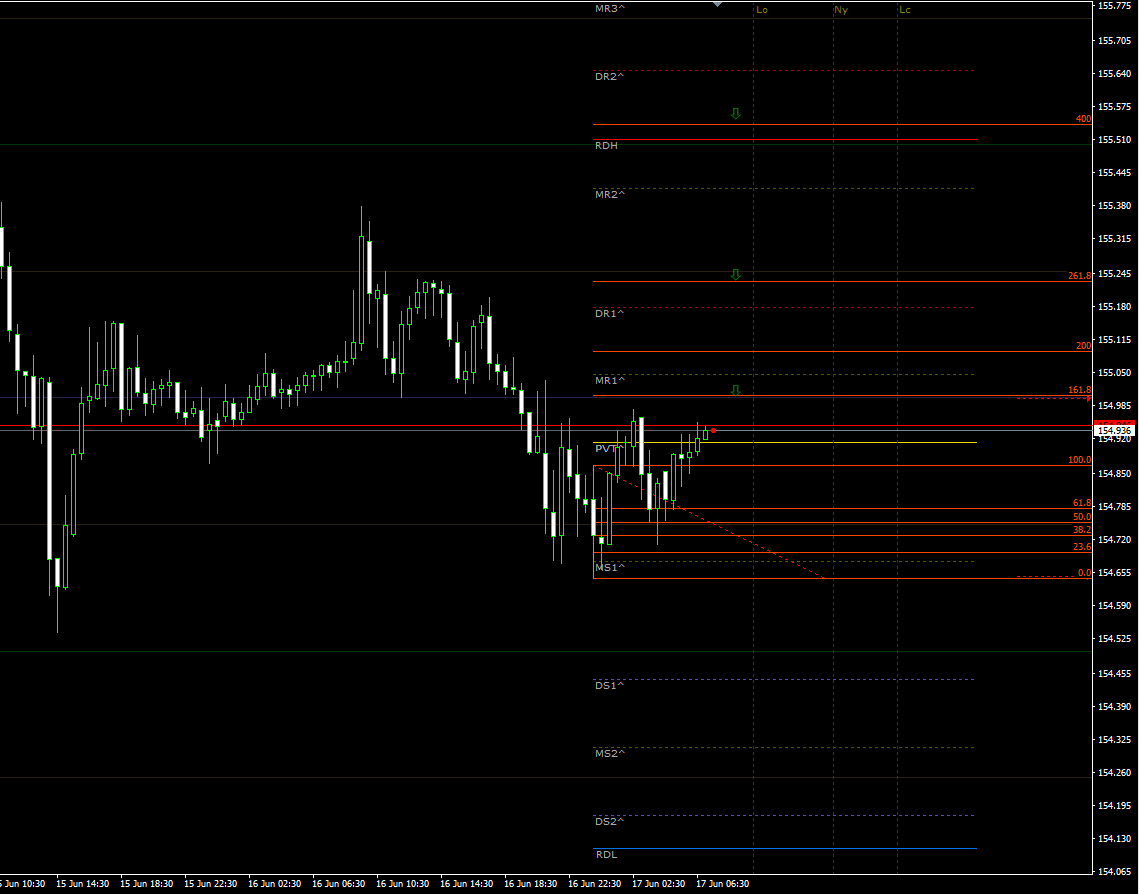Screen dimensions: 1139x894
Task: Select the DR2^ resistance label
Action: click(x=609, y=76)
